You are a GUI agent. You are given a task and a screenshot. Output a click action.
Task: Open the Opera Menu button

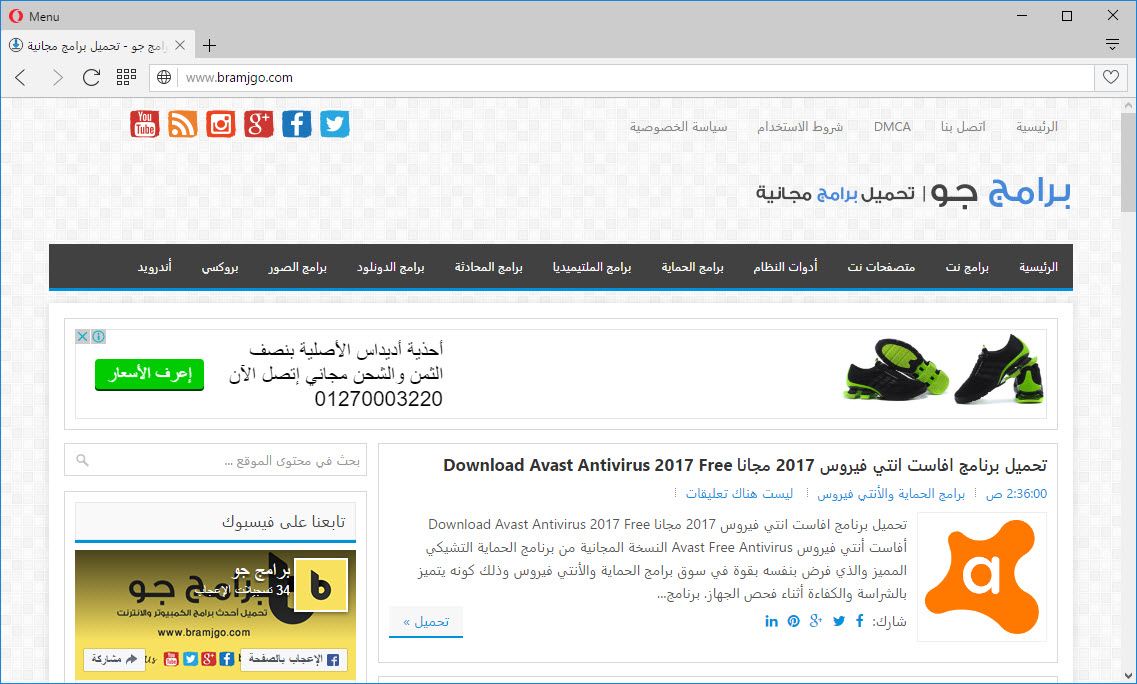34,16
